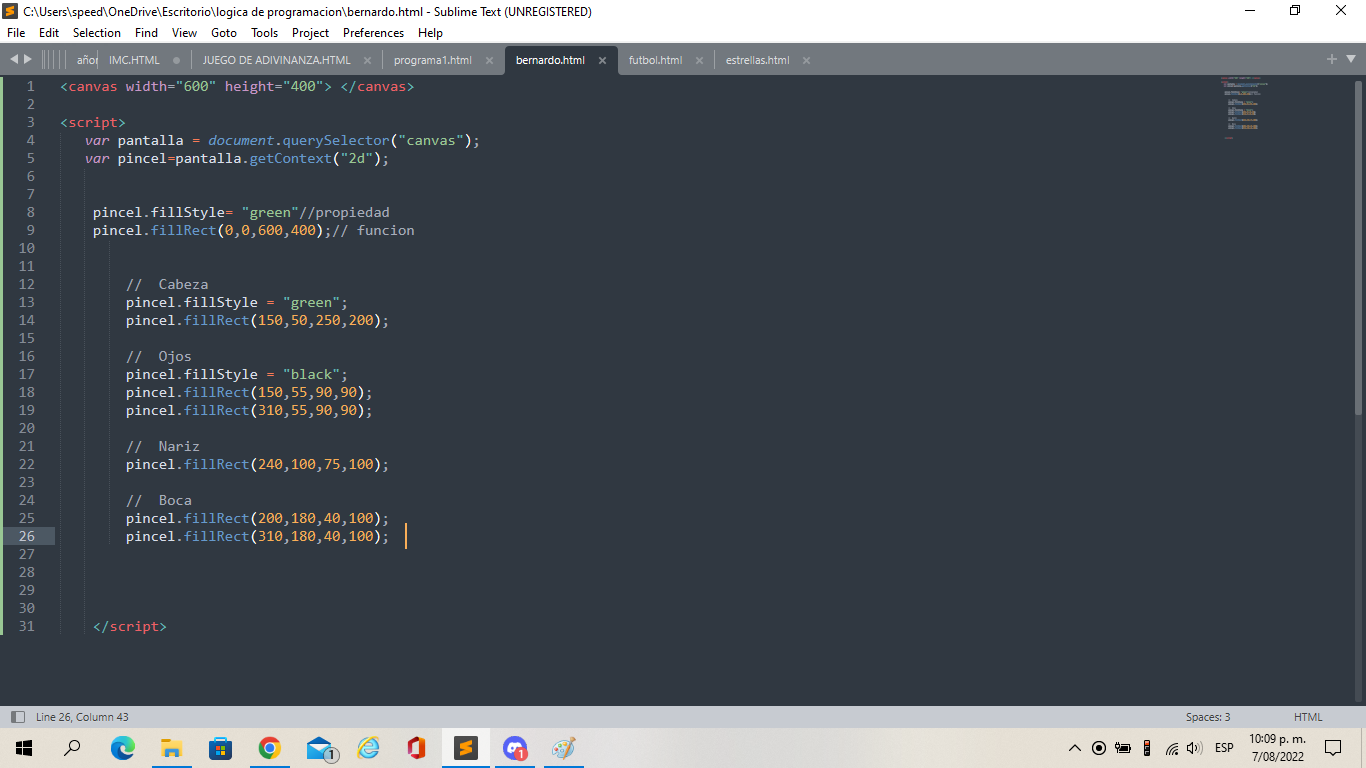The height and width of the screenshot is (768, 1366).
Task: Click line number 14 in gutter
Action: pyautogui.click(x=26, y=320)
